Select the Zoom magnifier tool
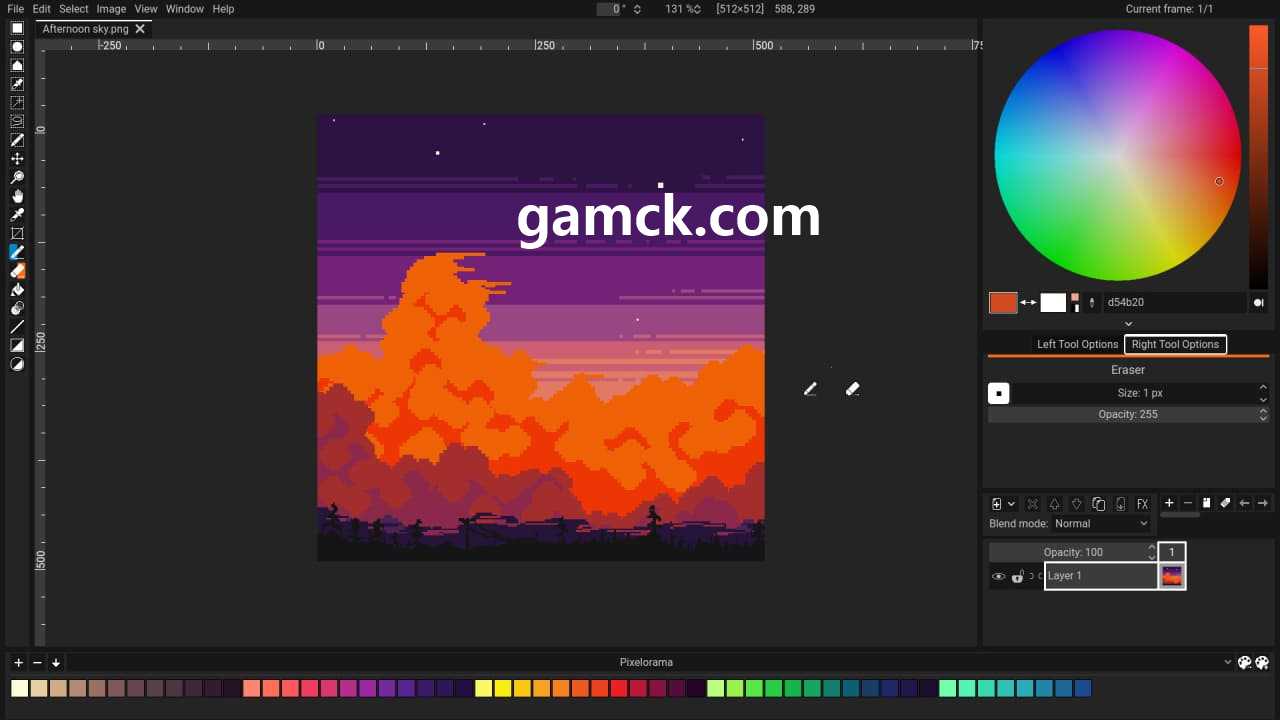Image resolution: width=1280 pixels, height=720 pixels. point(17,178)
